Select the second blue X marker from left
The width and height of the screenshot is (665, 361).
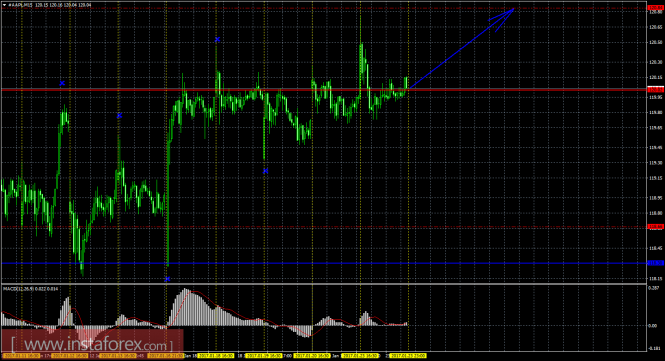coord(120,115)
